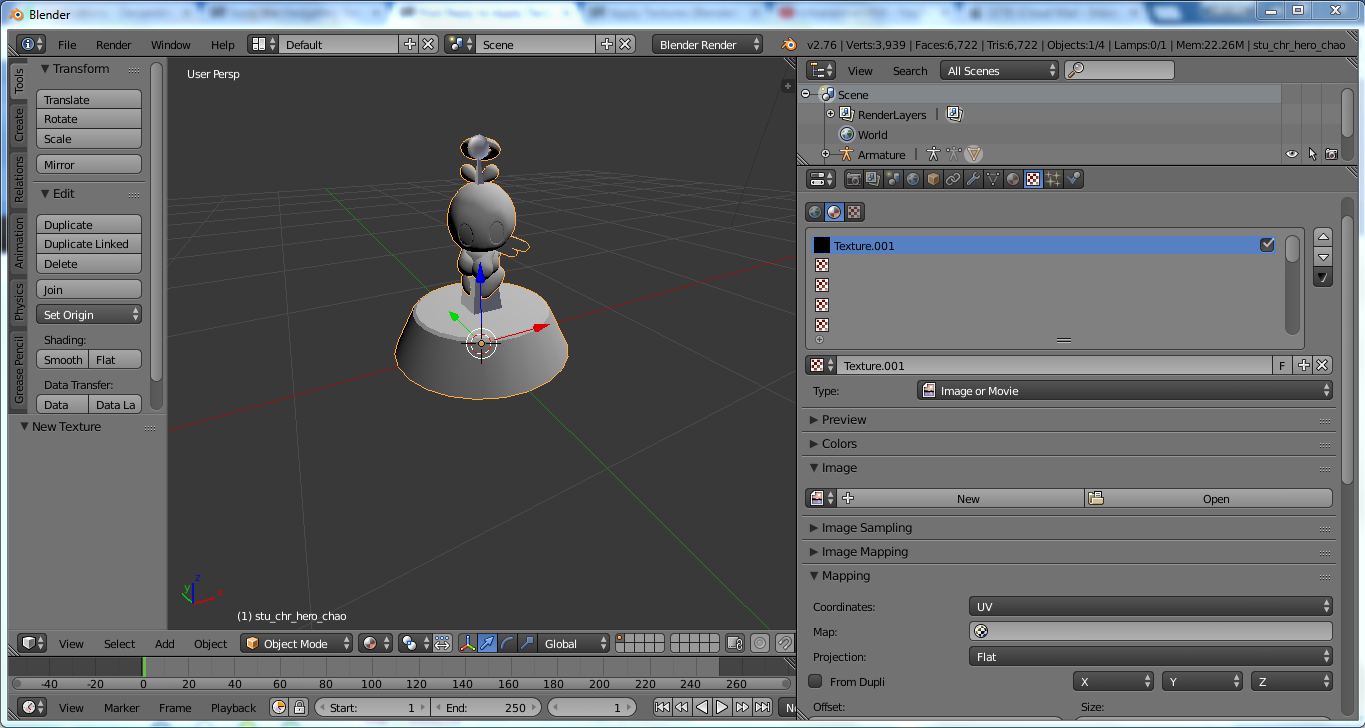Open the Object Data triangle icon tab
The height and width of the screenshot is (728, 1365).
[x=993, y=179]
